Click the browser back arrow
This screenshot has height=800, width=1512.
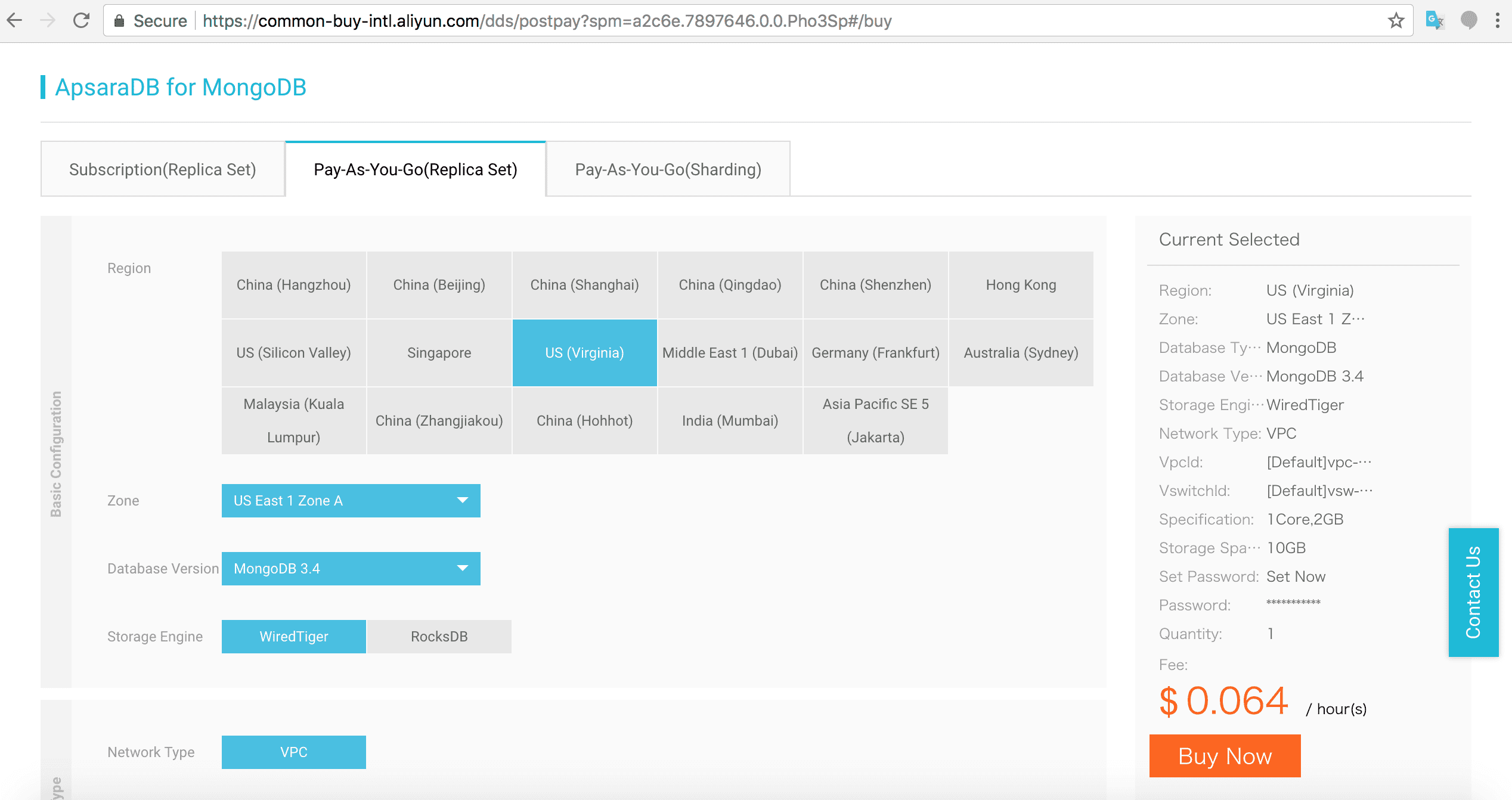[14, 21]
